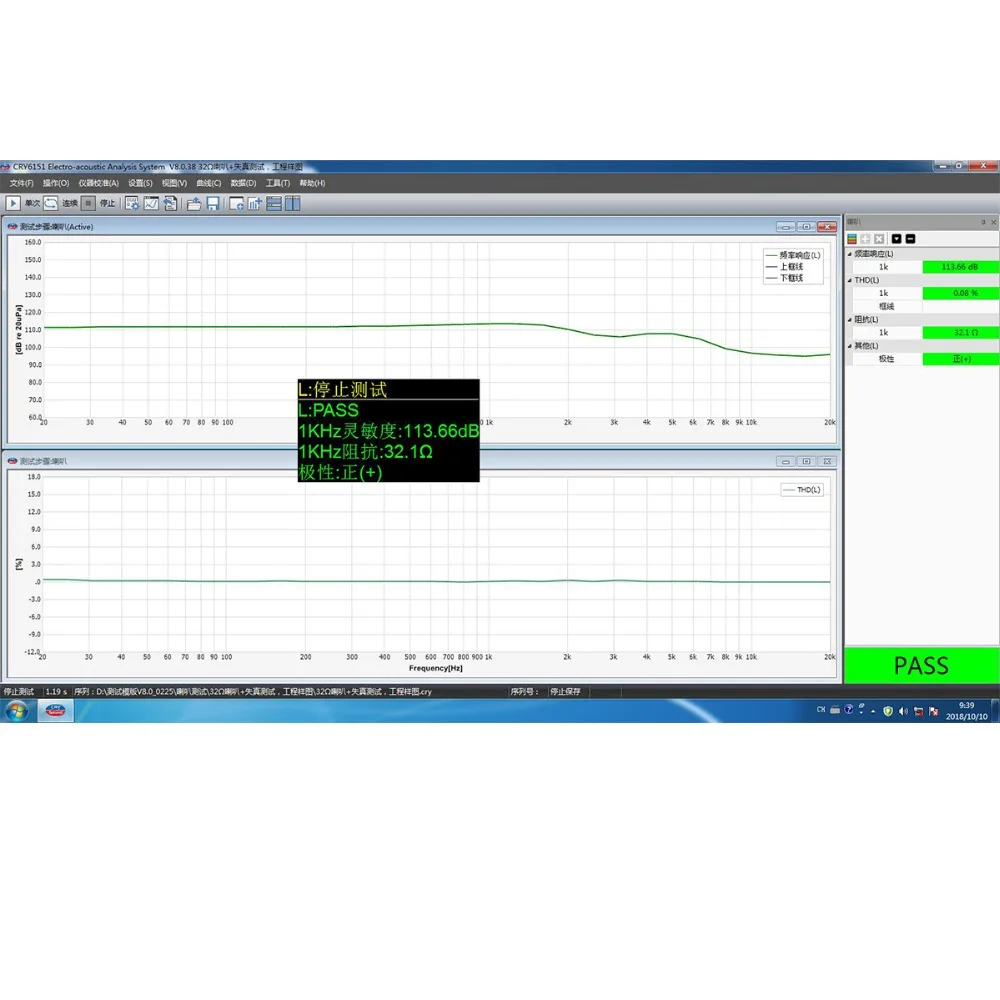
Task: Tile windows horizontally using stacked layout icon
Action: [274, 203]
